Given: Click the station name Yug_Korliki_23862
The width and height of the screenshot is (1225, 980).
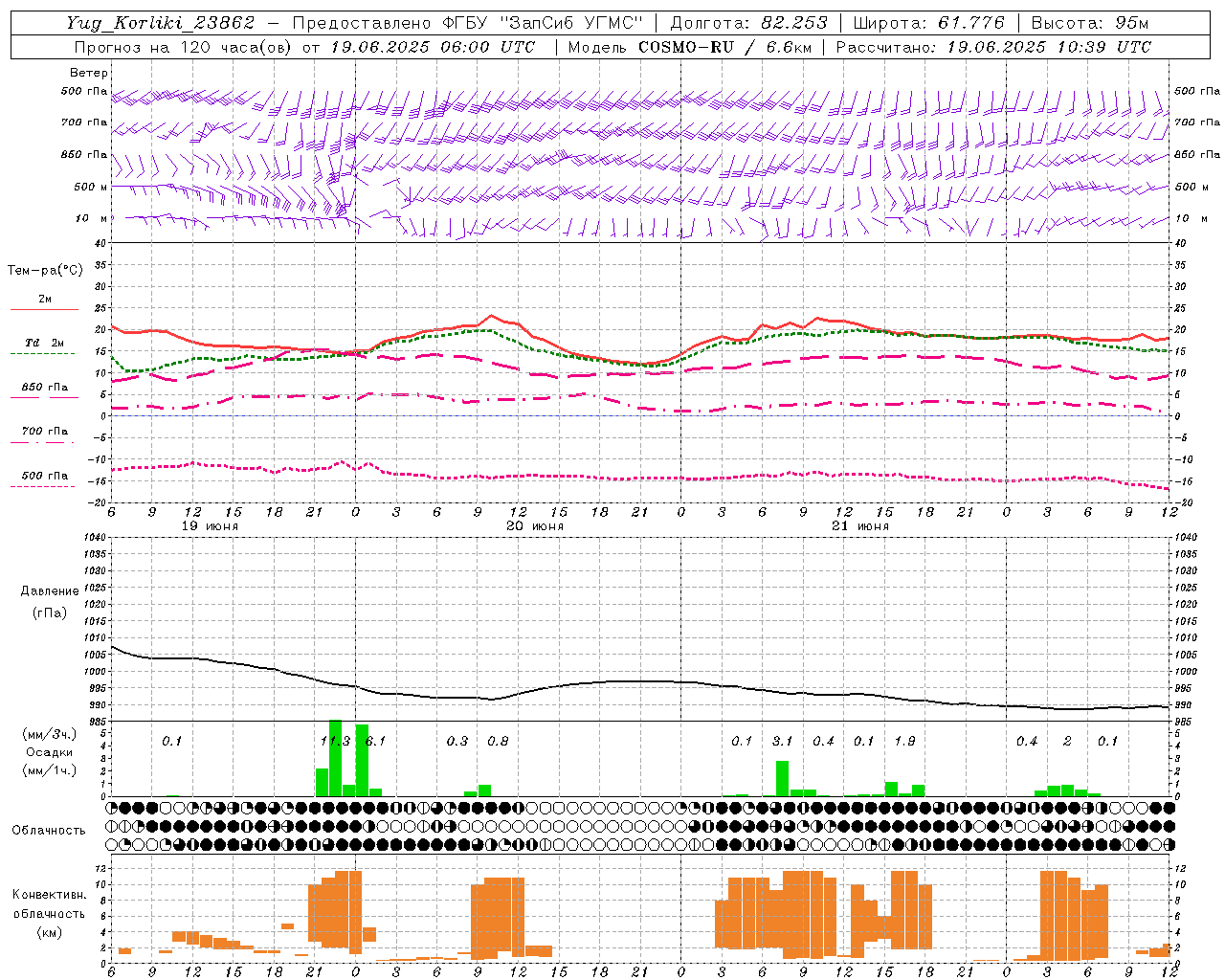Looking at the screenshot, I should [x=160, y=23].
